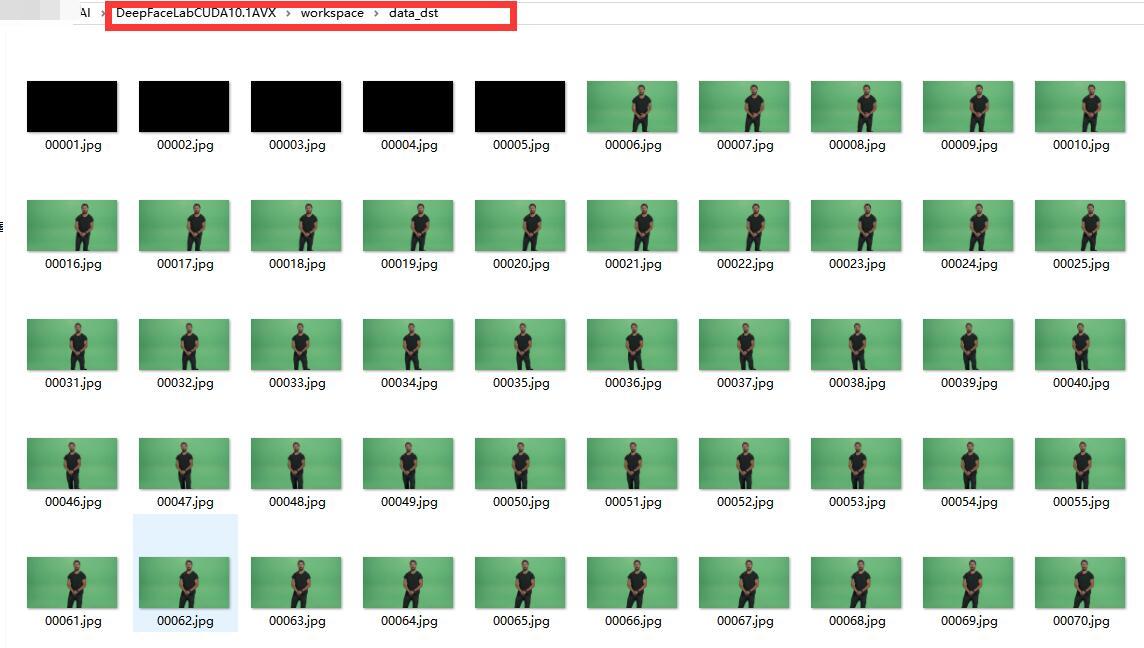Viewport: 1144px width, 648px height.
Task: Select the image thumbnail of 00064.jpg
Action: [408, 582]
